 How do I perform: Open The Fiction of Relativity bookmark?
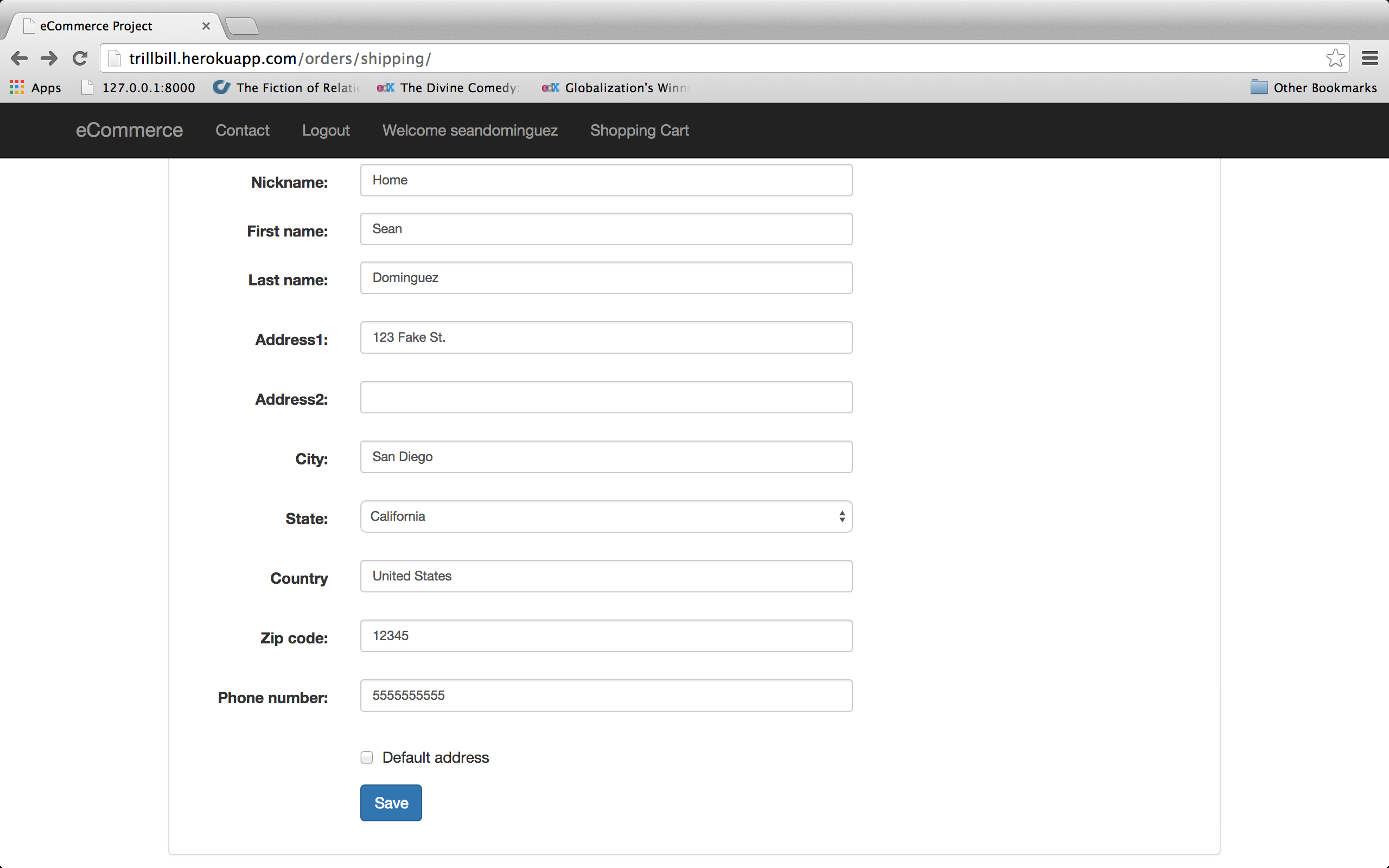(x=287, y=87)
